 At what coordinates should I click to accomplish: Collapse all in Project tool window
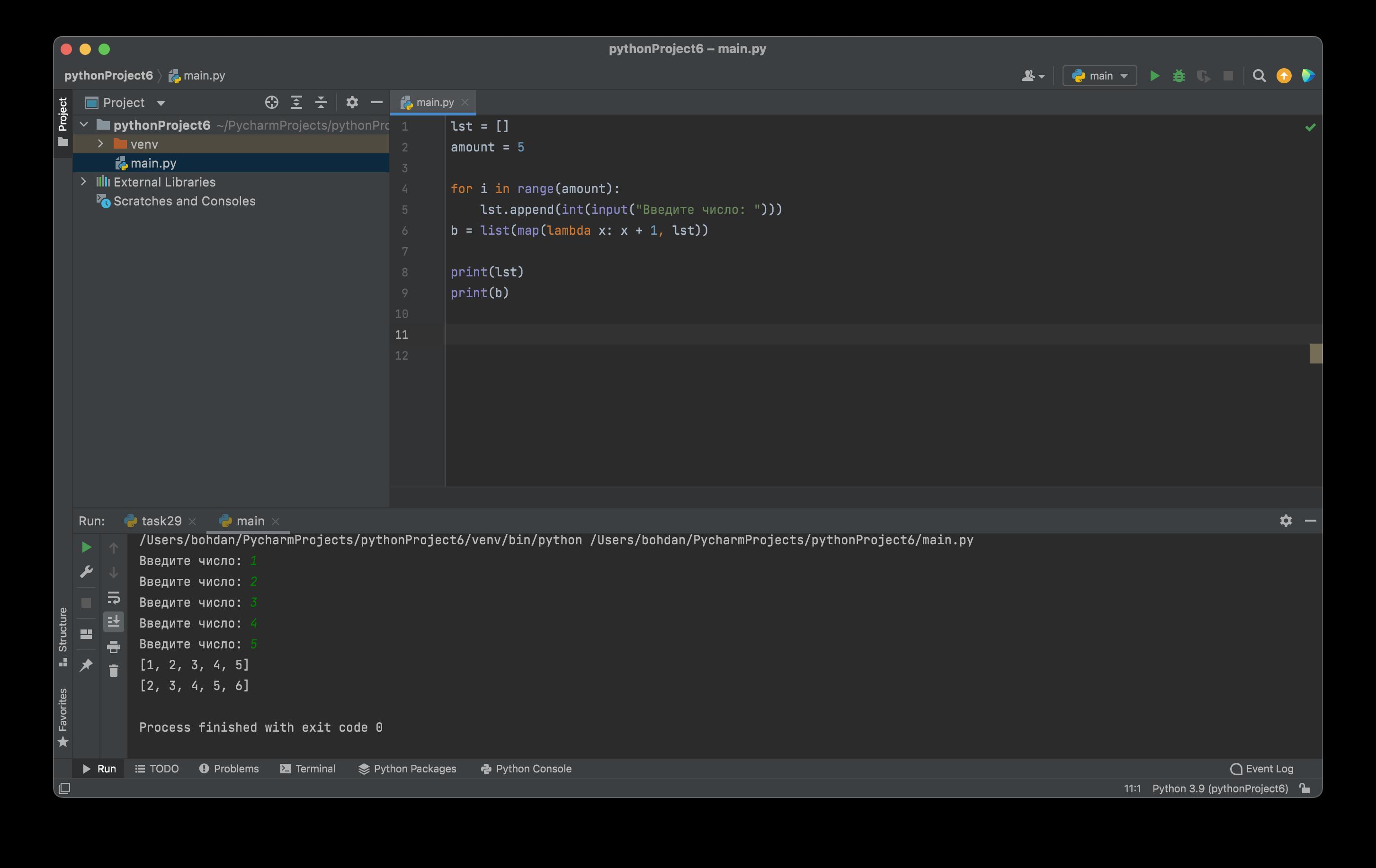coord(321,103)
